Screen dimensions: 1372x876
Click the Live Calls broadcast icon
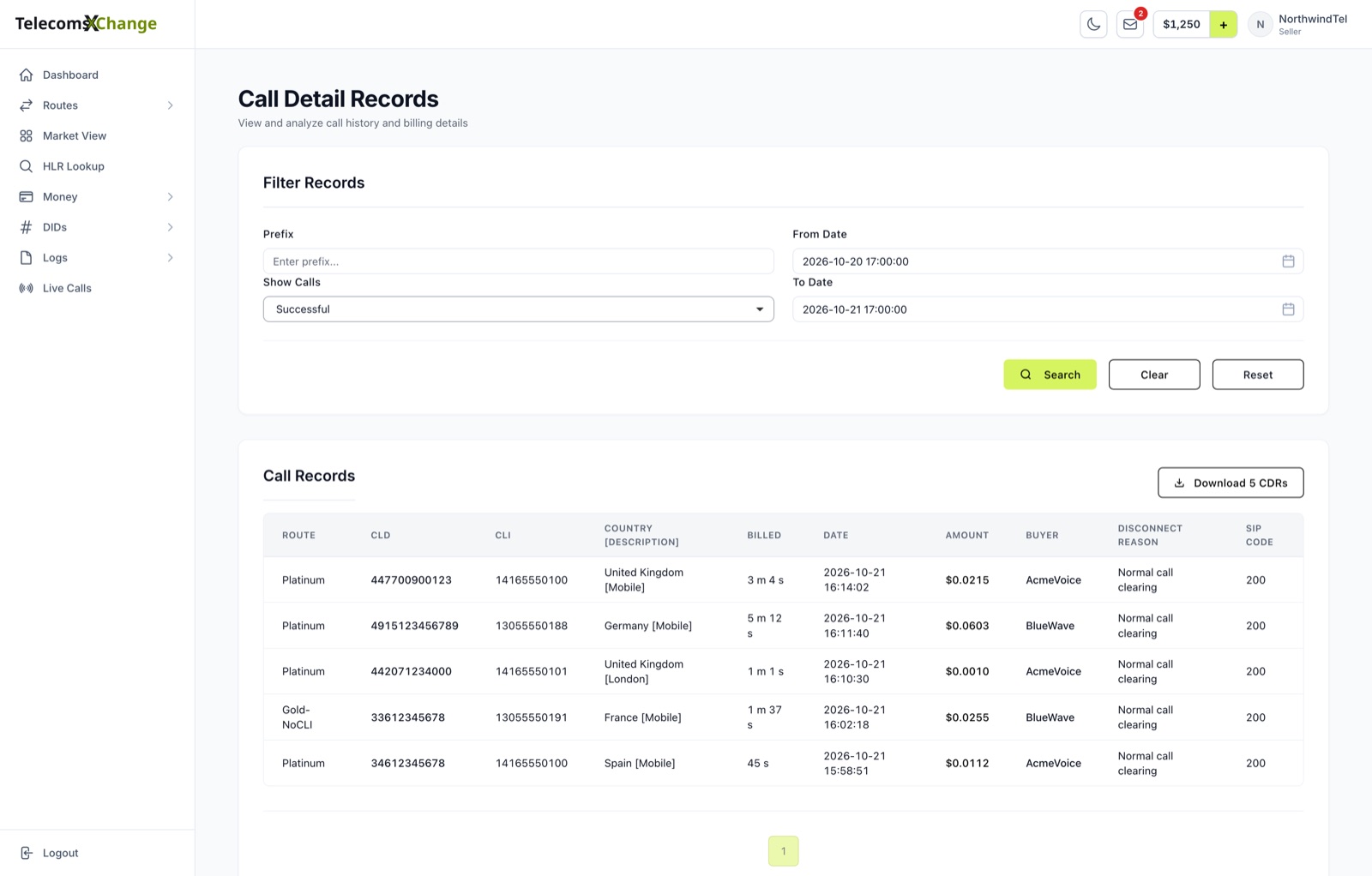pyautogui.click(x=26, y=288)
